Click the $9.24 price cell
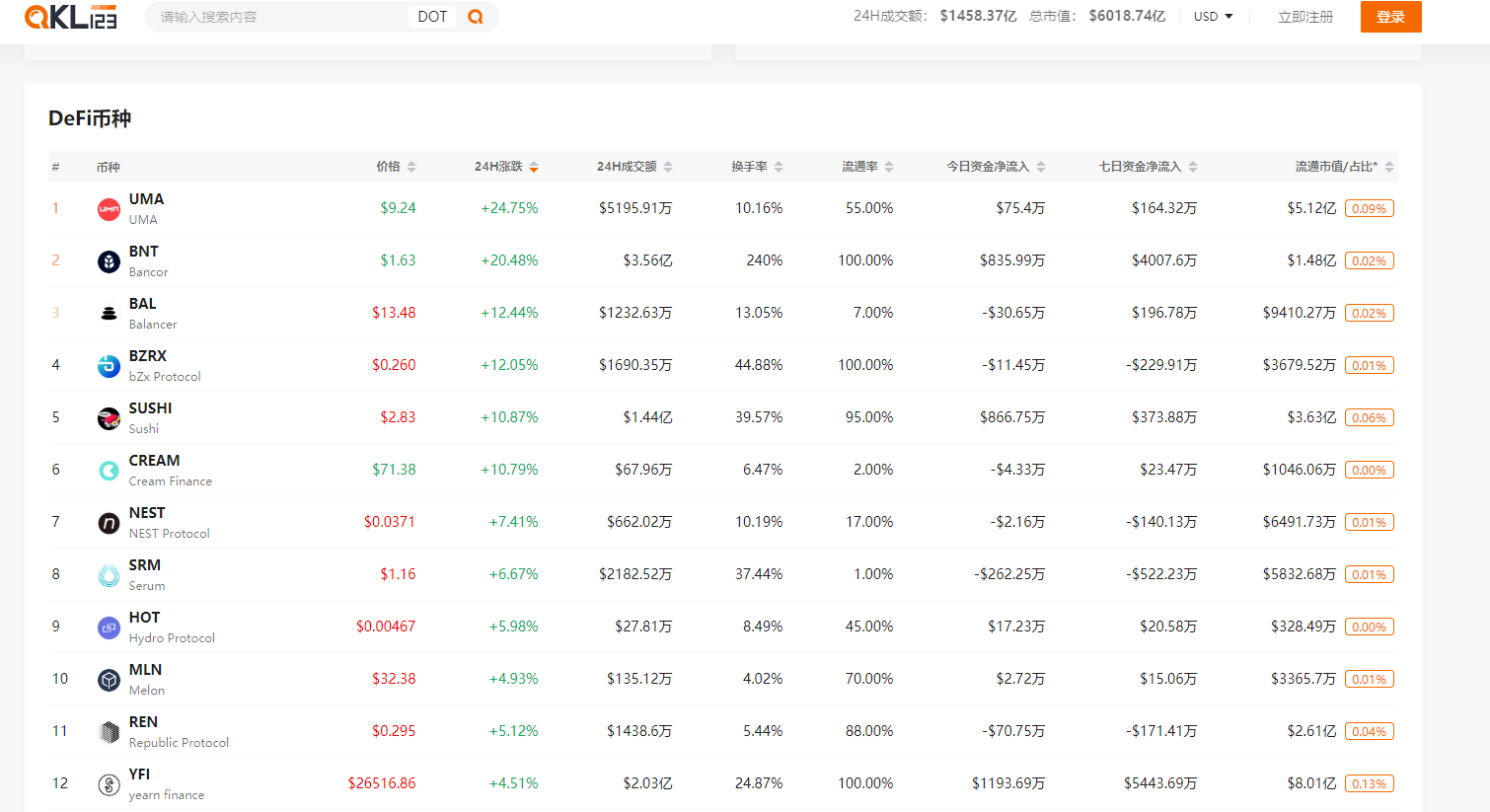1490x812 pixels. pos(398,208)
